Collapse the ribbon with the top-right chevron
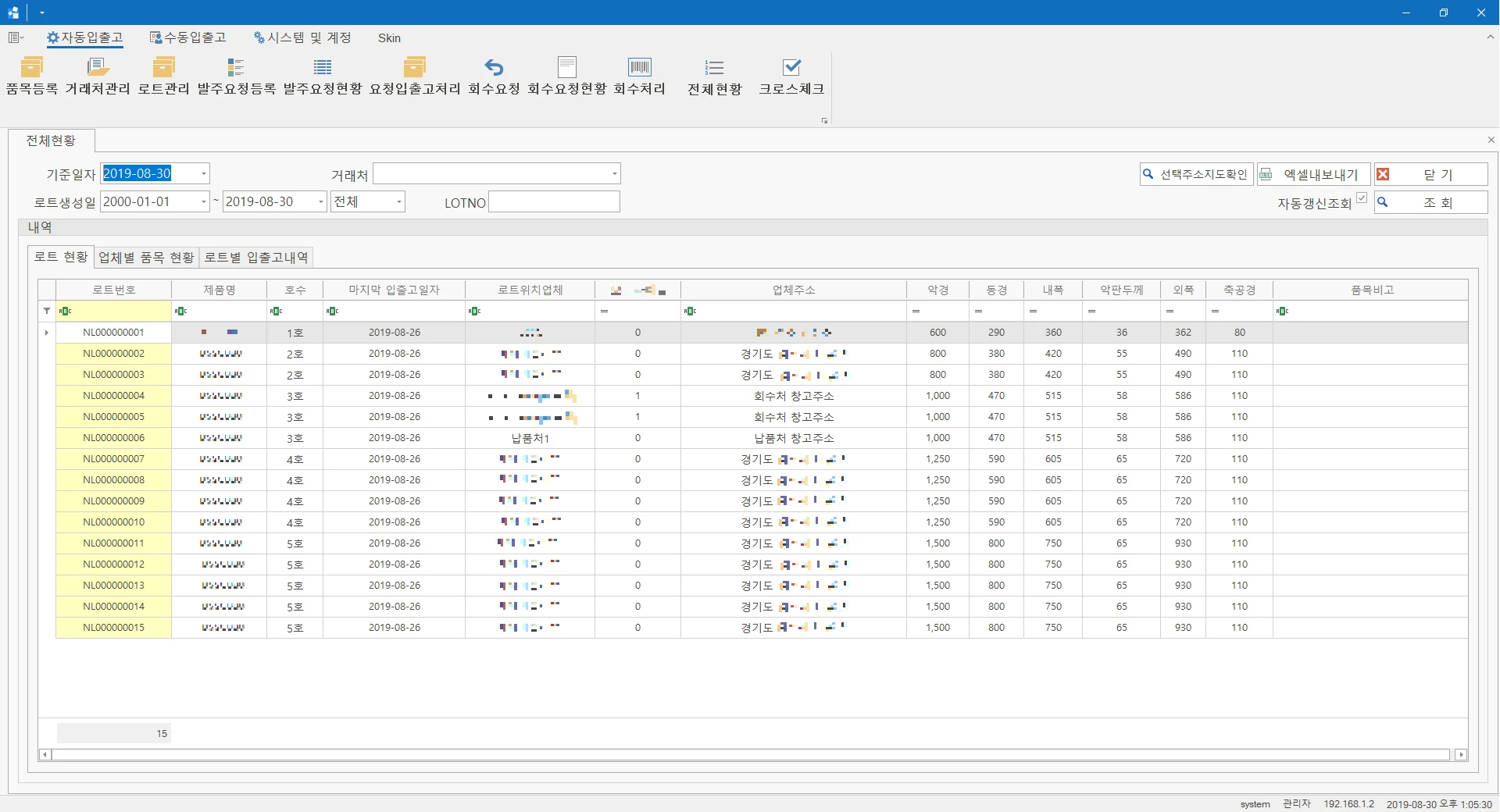The width and height of the screenshot is (1500, 812). tap(1490, 37)
